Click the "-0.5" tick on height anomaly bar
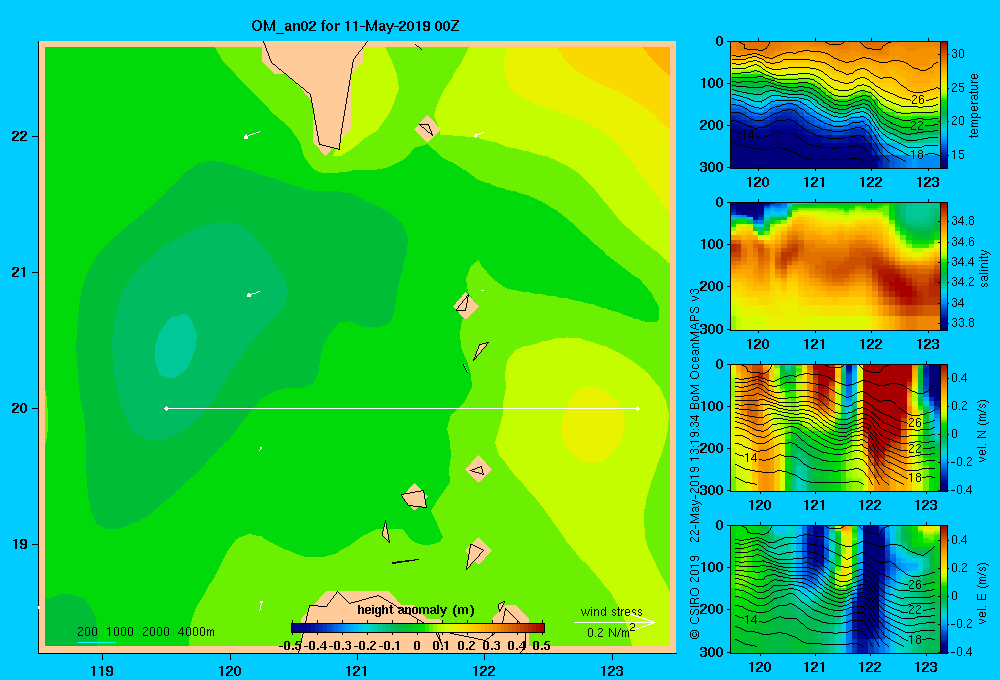Viewport: 1000px width, 680px height. [x=290, y=646]
